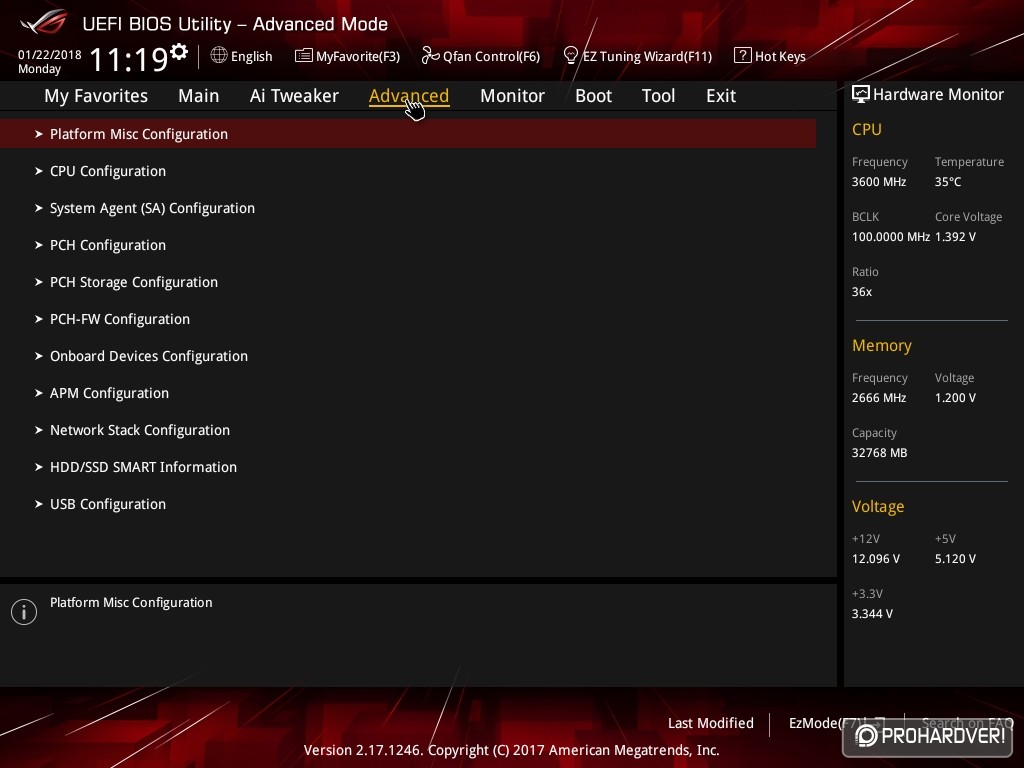This screenshot has width=1024, height=768.
Task: Expand System Agent (SA) Configuration arrow
Action: [39, 208]
